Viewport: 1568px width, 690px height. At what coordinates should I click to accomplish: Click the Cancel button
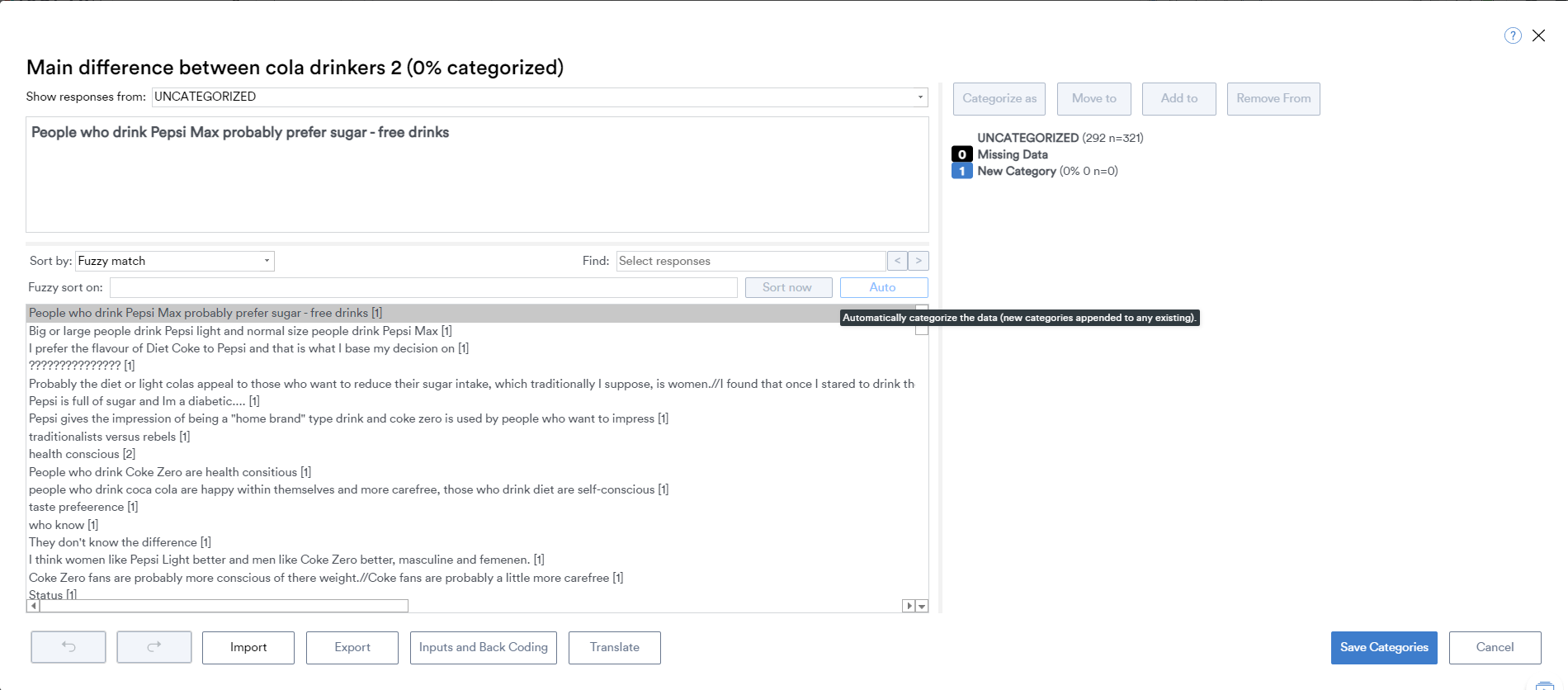(x=1495, y=647)
